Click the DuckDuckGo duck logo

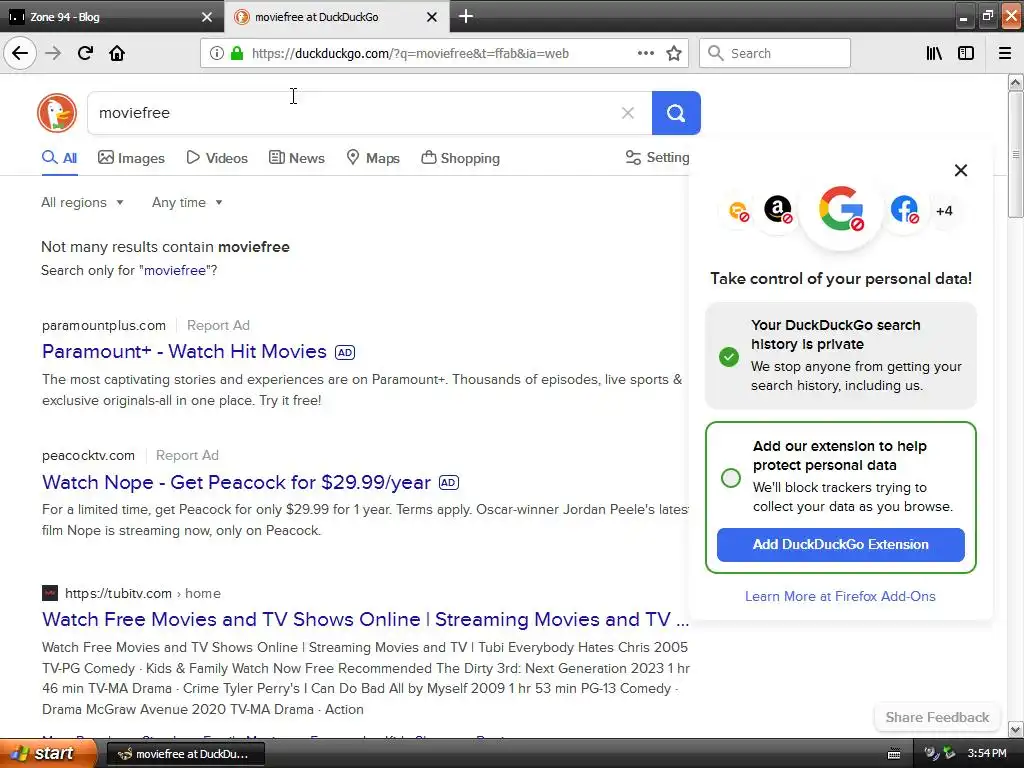57,113
